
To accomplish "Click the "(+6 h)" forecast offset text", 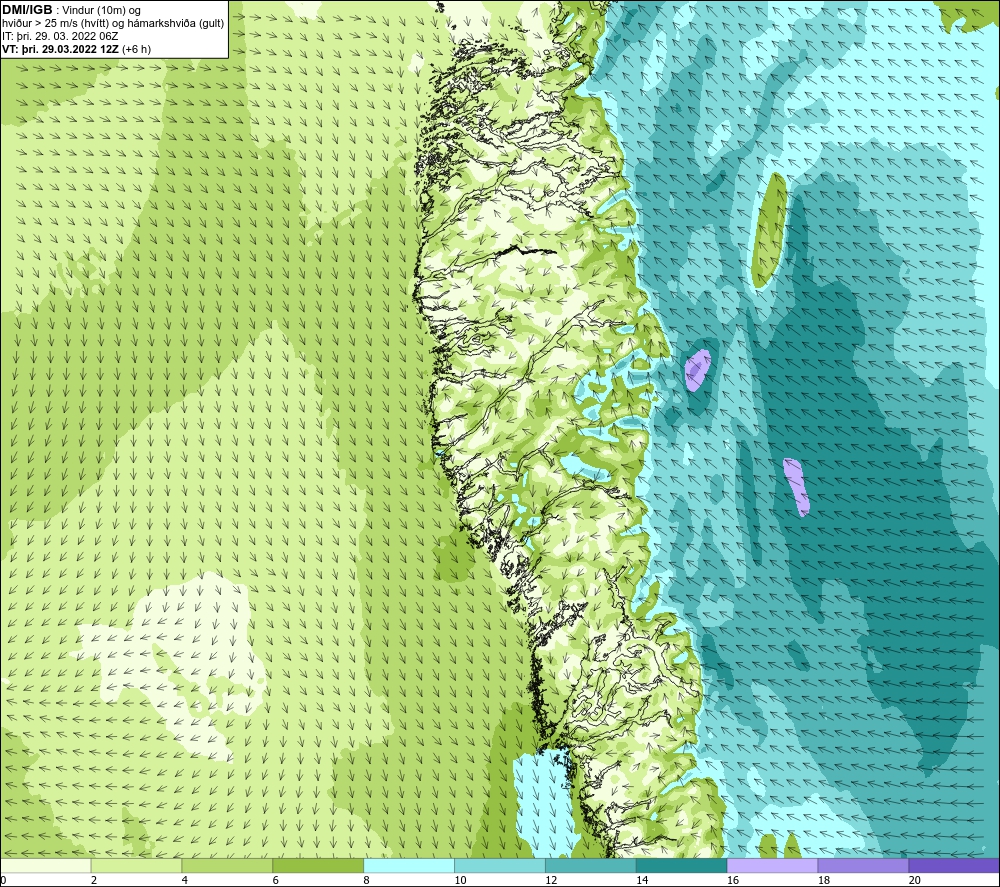I will point(137,49).
